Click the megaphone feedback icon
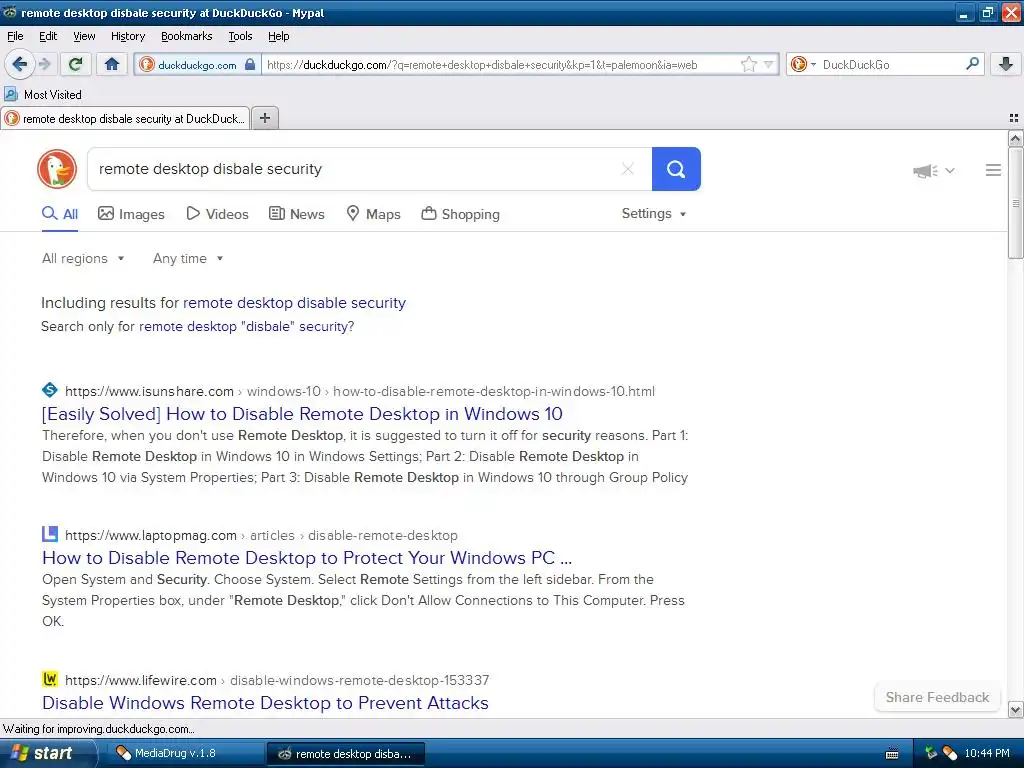Screen dimensions: 1024x768 (x=925, y=170)
